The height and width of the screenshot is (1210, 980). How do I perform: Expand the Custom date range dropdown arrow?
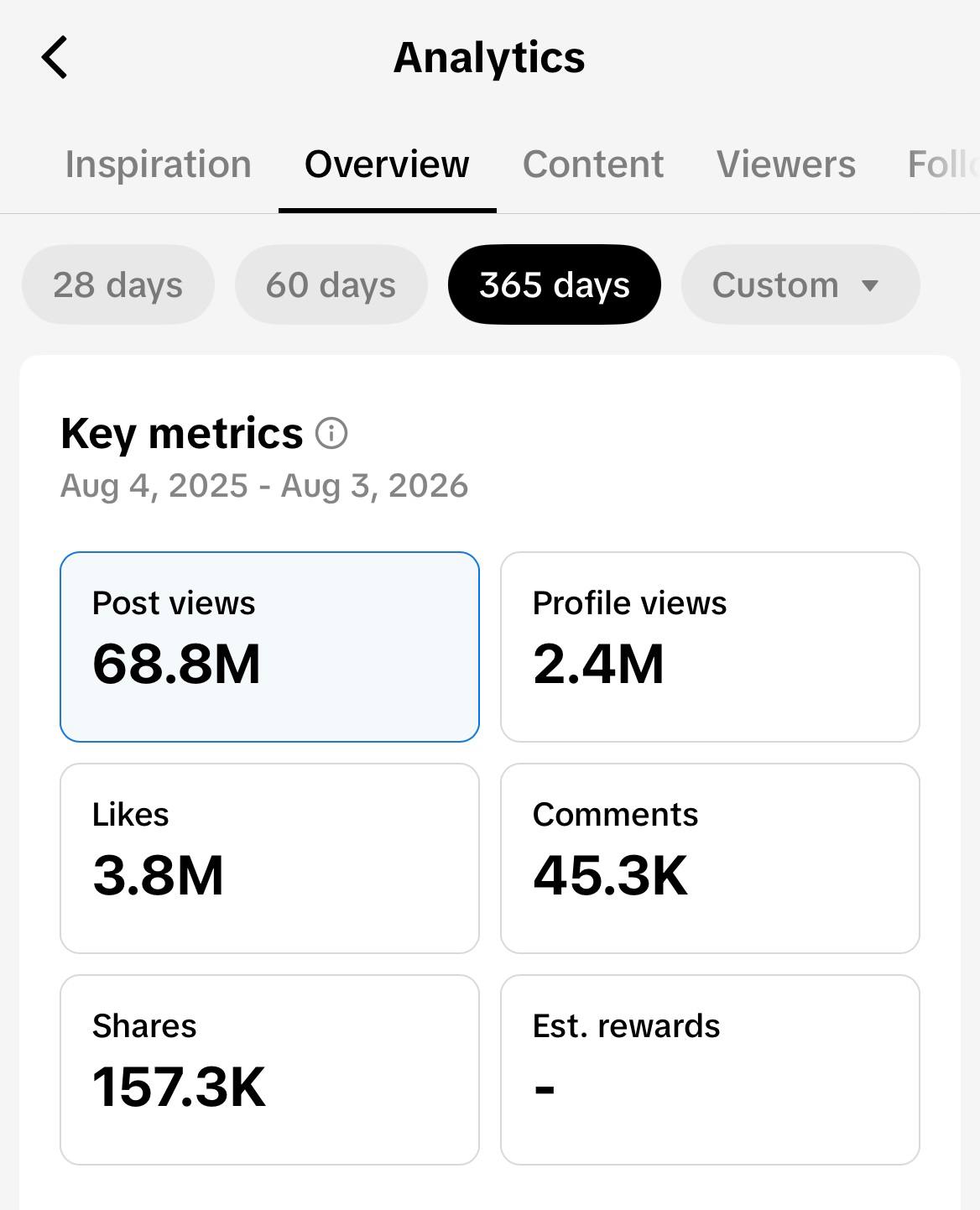tap(870, 286)
